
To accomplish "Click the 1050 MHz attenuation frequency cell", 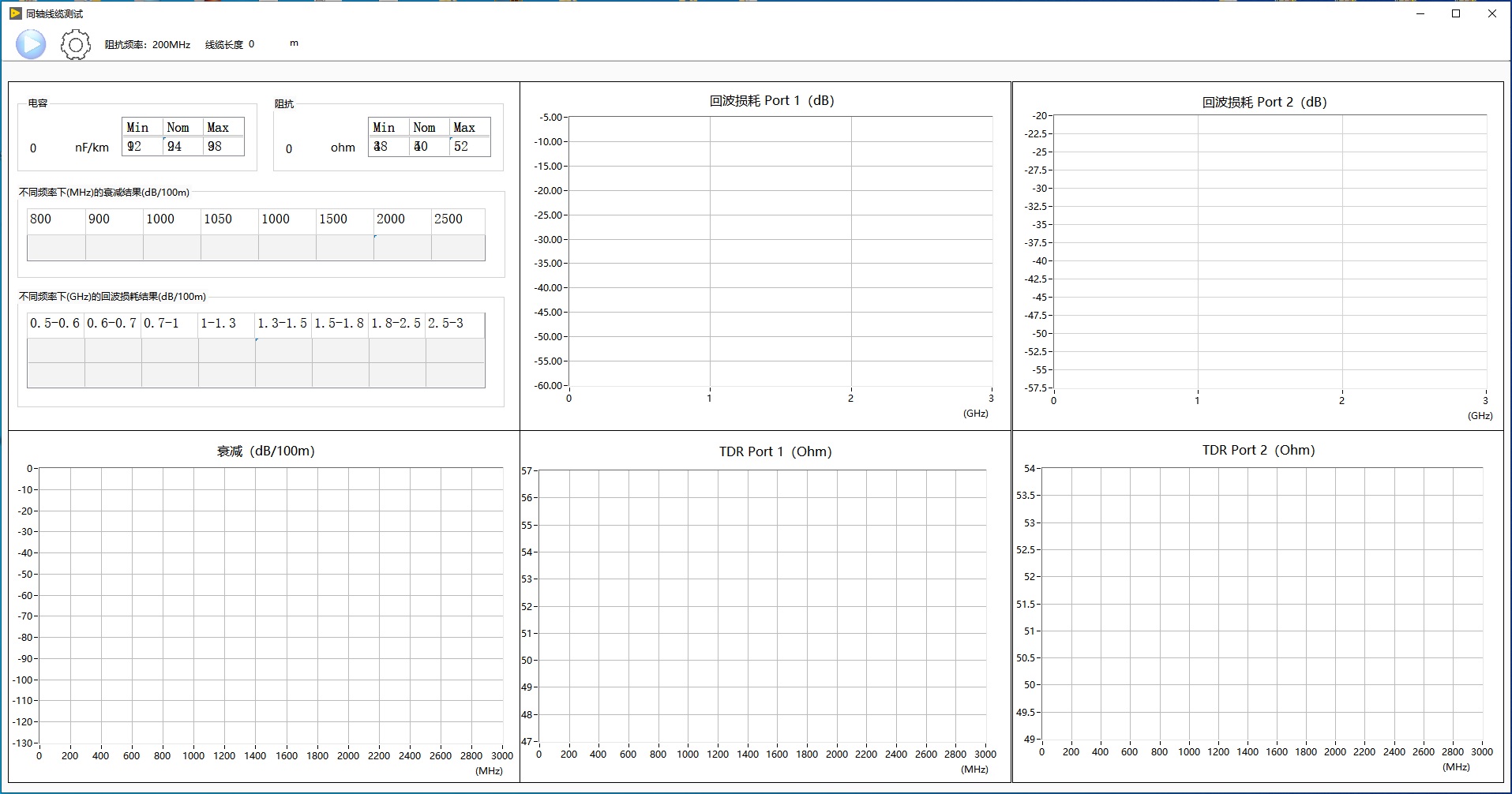I will 229,219.
